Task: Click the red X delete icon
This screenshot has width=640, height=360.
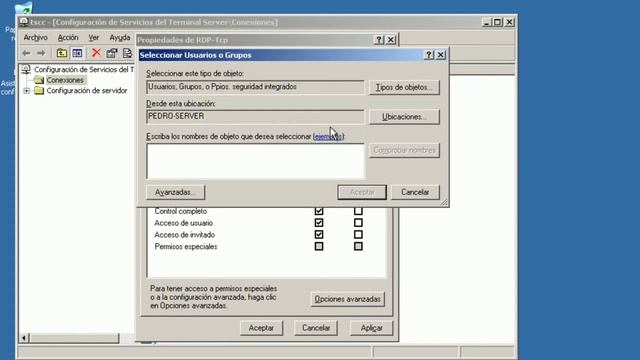Action: click(96, 53)
